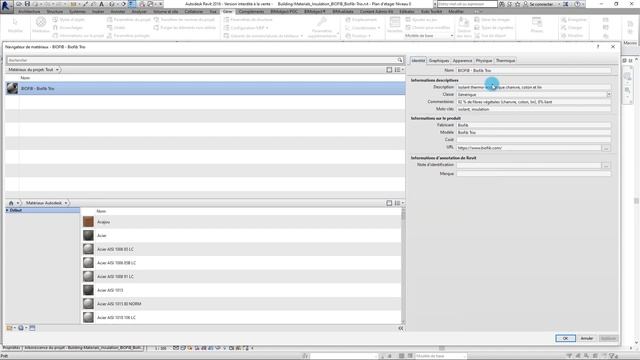The height and width of the screenshot is (360, 640).
Task: Open the asset browser icon
Action: pyautogui.click(x=32, y=328)
